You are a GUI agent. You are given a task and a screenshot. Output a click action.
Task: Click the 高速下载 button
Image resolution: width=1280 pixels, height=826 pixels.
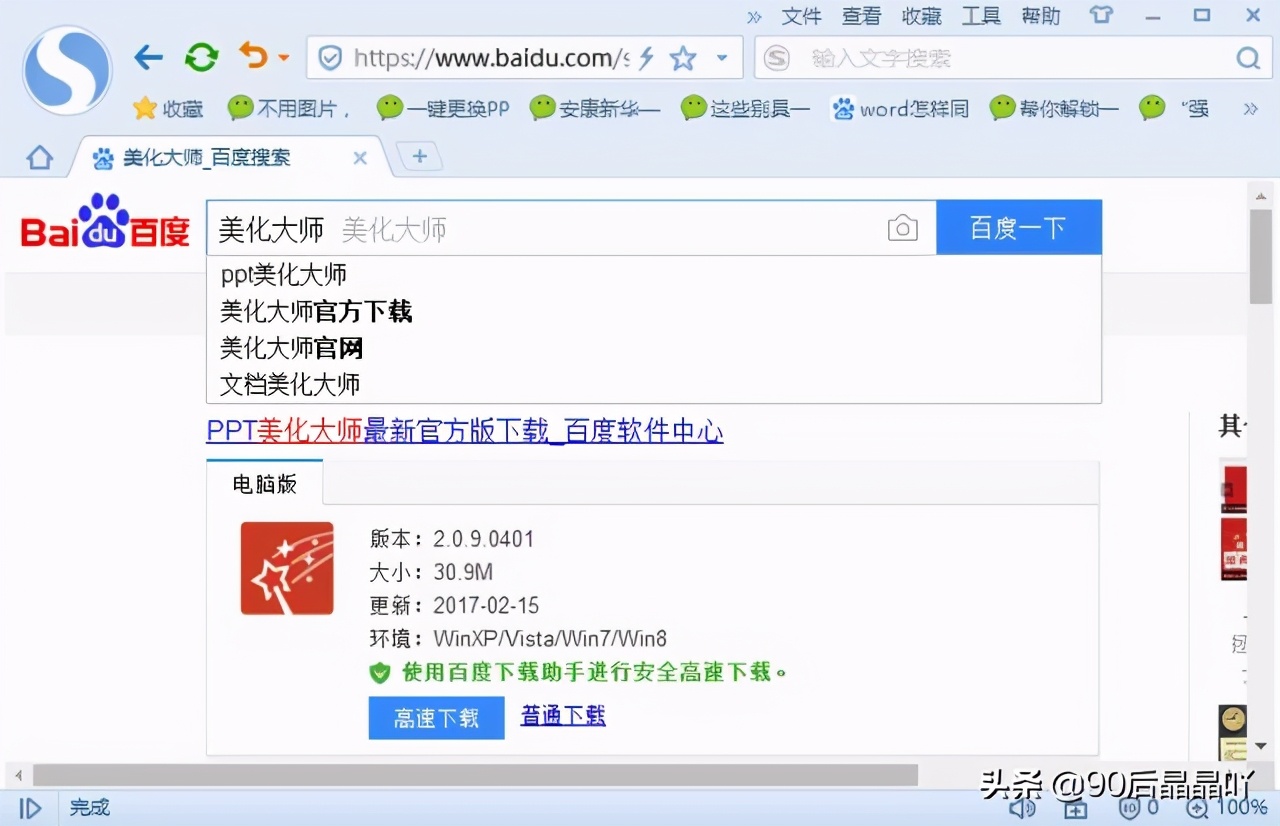point(436,718)
